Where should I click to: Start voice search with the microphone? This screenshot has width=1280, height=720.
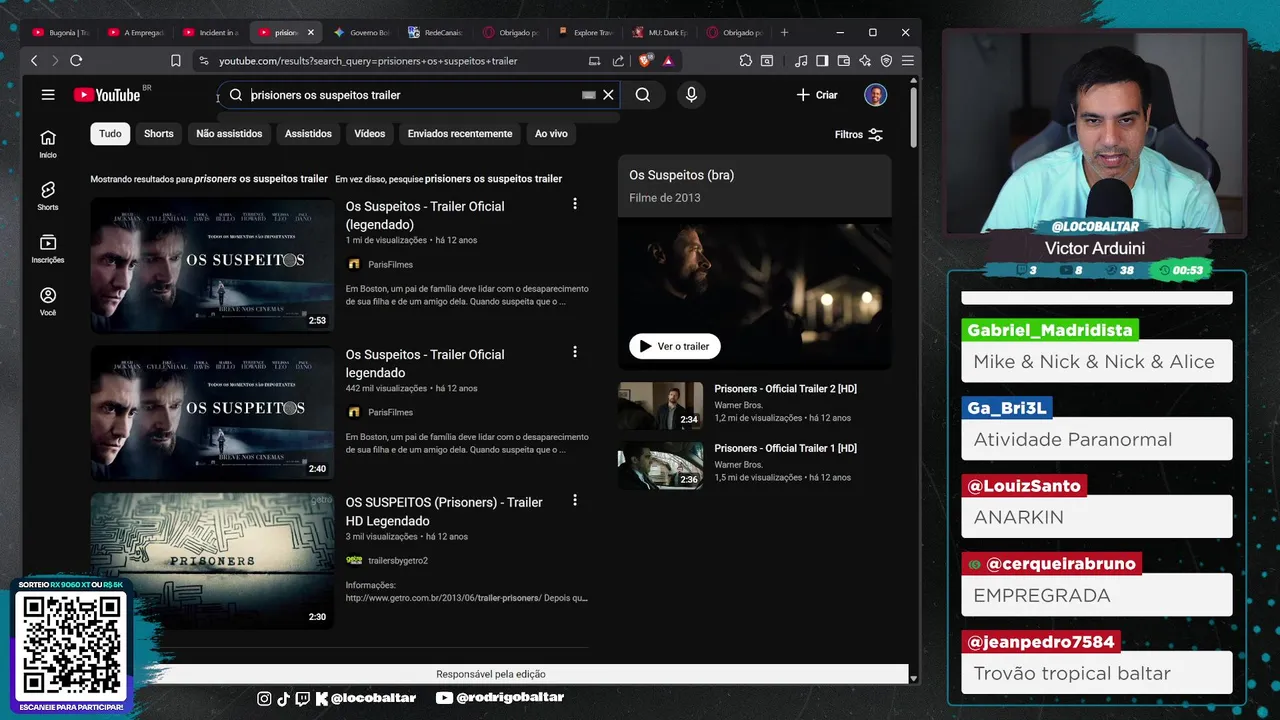coord(691,95)
